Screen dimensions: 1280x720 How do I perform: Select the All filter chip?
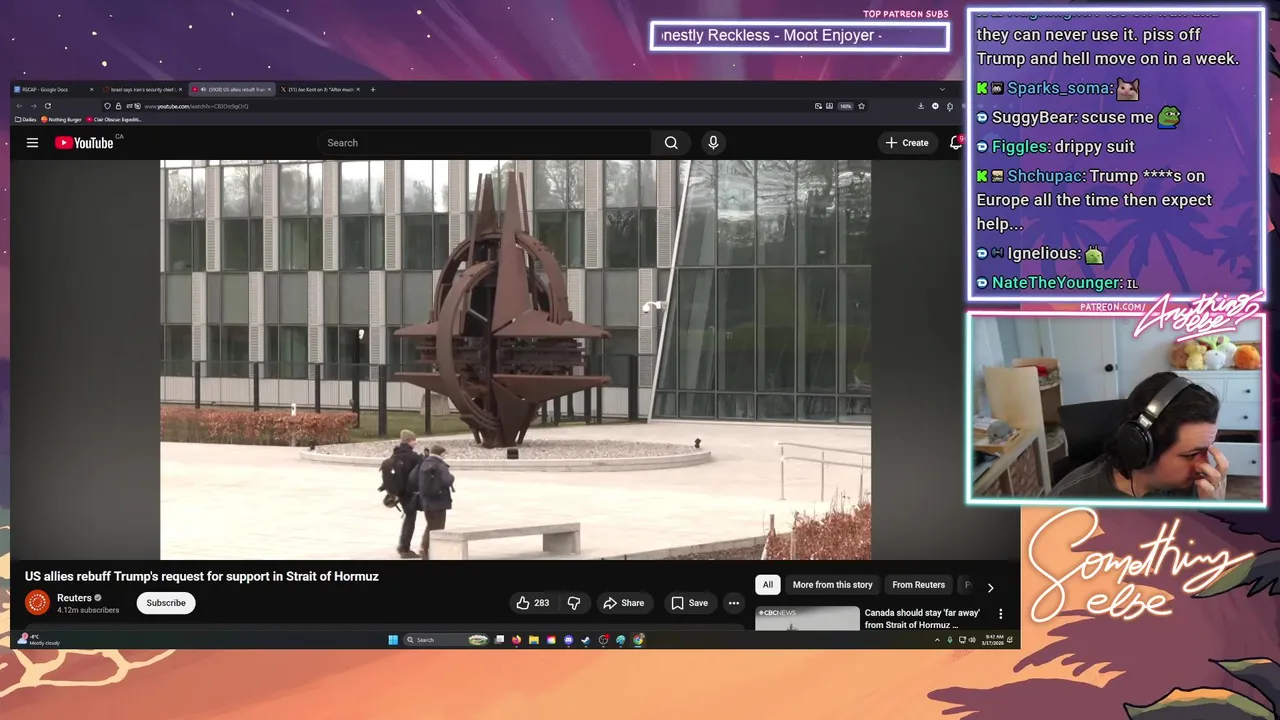coord(768,585)
